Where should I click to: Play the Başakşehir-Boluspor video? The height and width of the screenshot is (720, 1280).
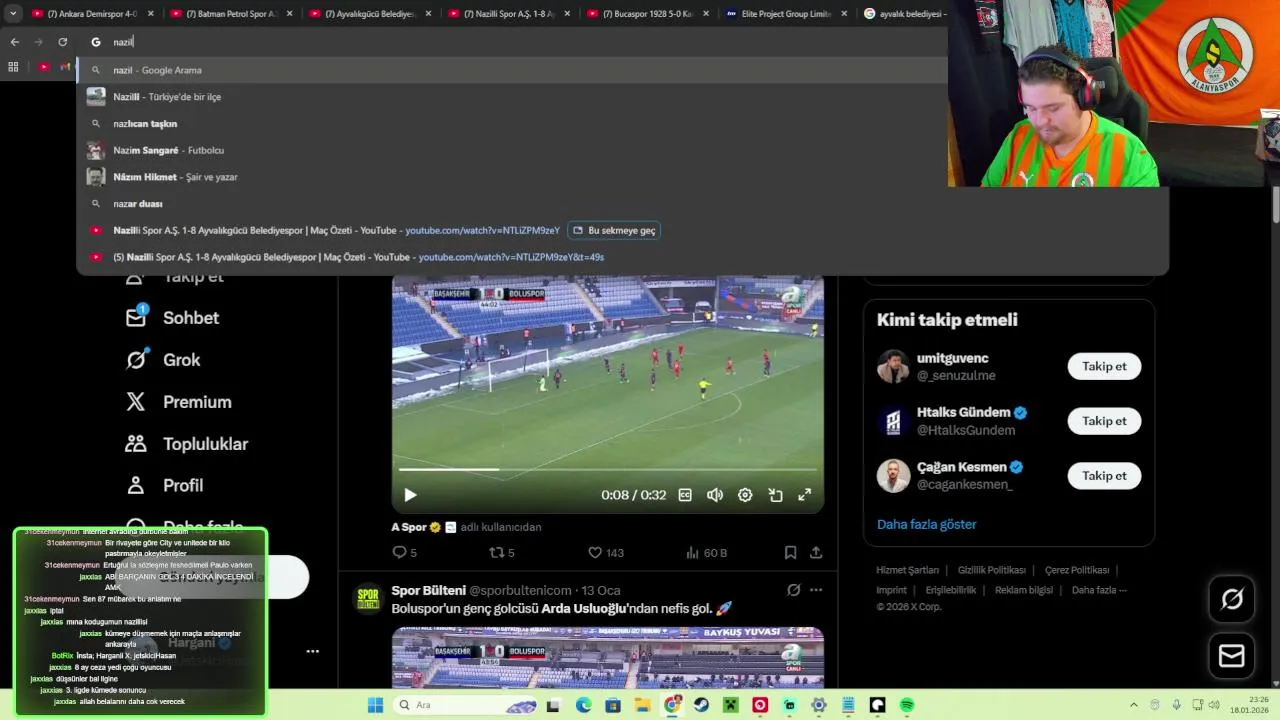(x=410, y=495)
